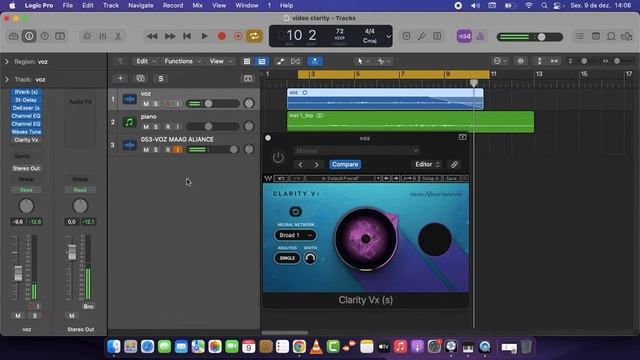Viewport: 640px width, 360px height.
Task: Expand the Track voz disclosure triangle
Action: pos(7,79)
